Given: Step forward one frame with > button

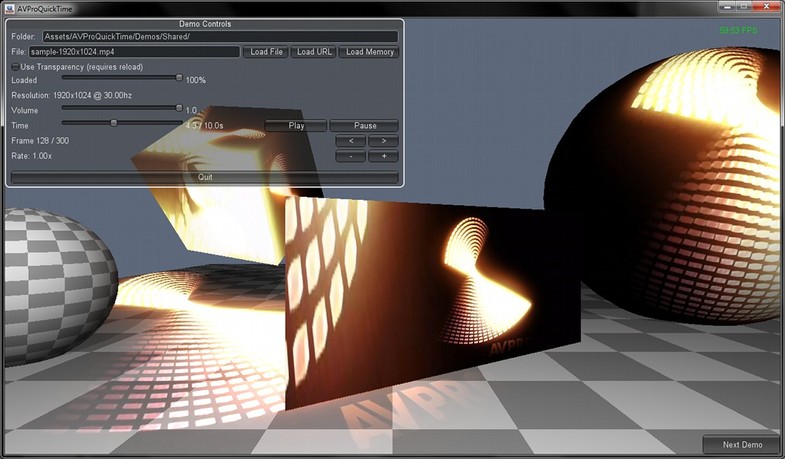Looking at the screenshot, I should tap(383, 141).
